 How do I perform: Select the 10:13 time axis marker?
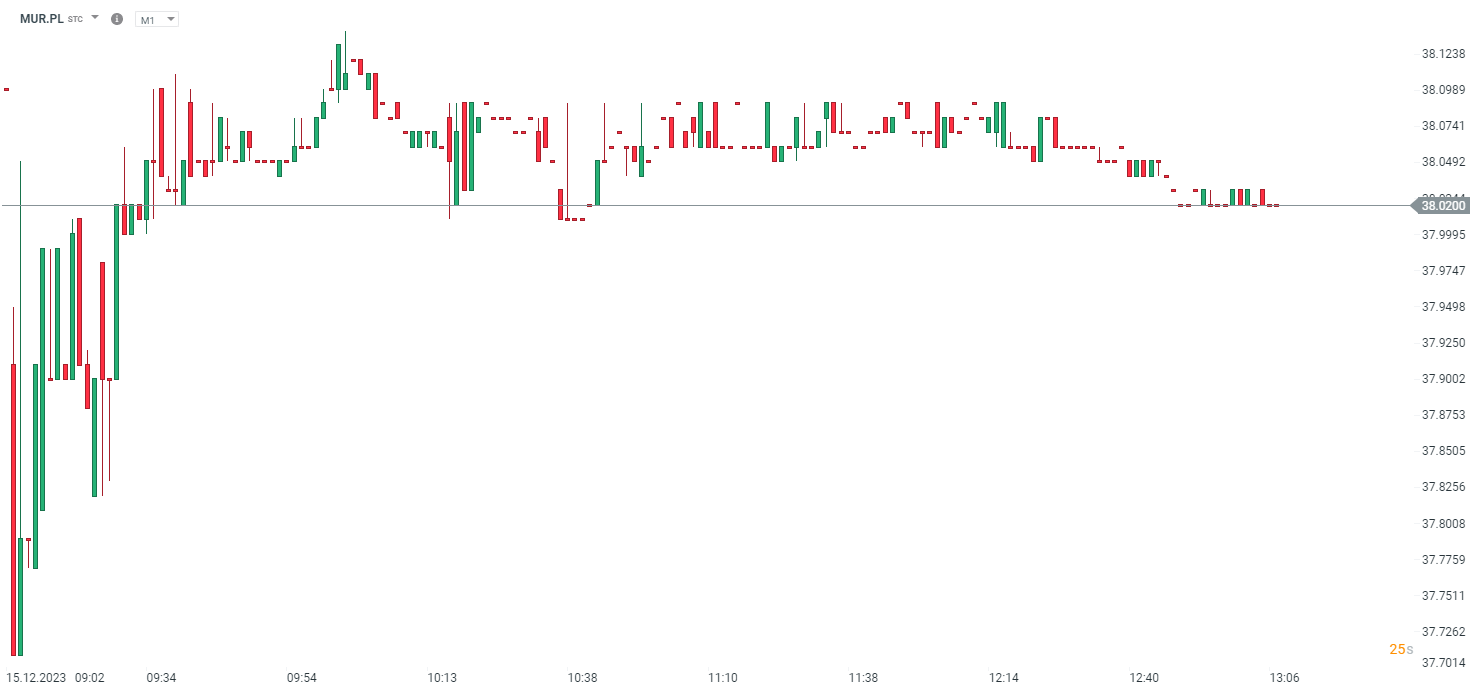[442, 678]
